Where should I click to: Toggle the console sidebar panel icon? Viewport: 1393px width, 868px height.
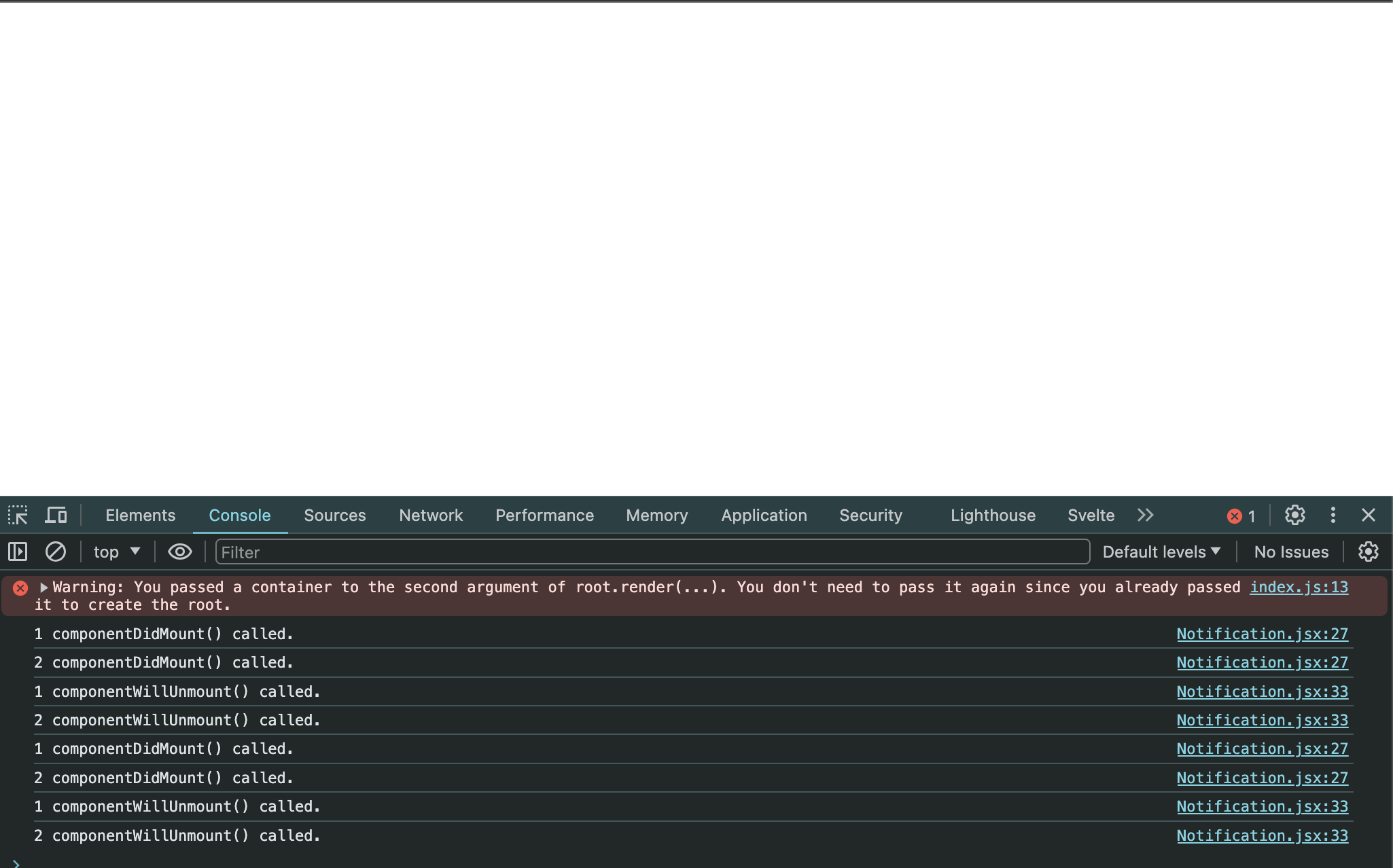tap(18, 551)
